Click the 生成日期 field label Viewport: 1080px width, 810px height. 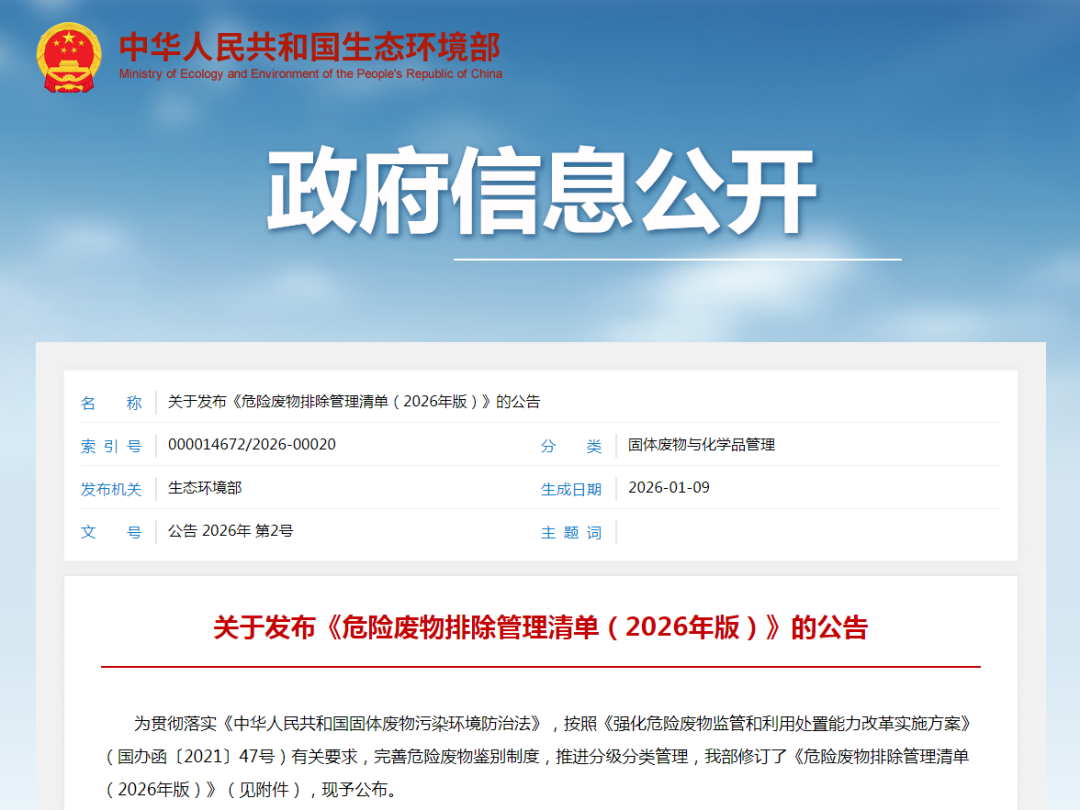coord(571,489)
